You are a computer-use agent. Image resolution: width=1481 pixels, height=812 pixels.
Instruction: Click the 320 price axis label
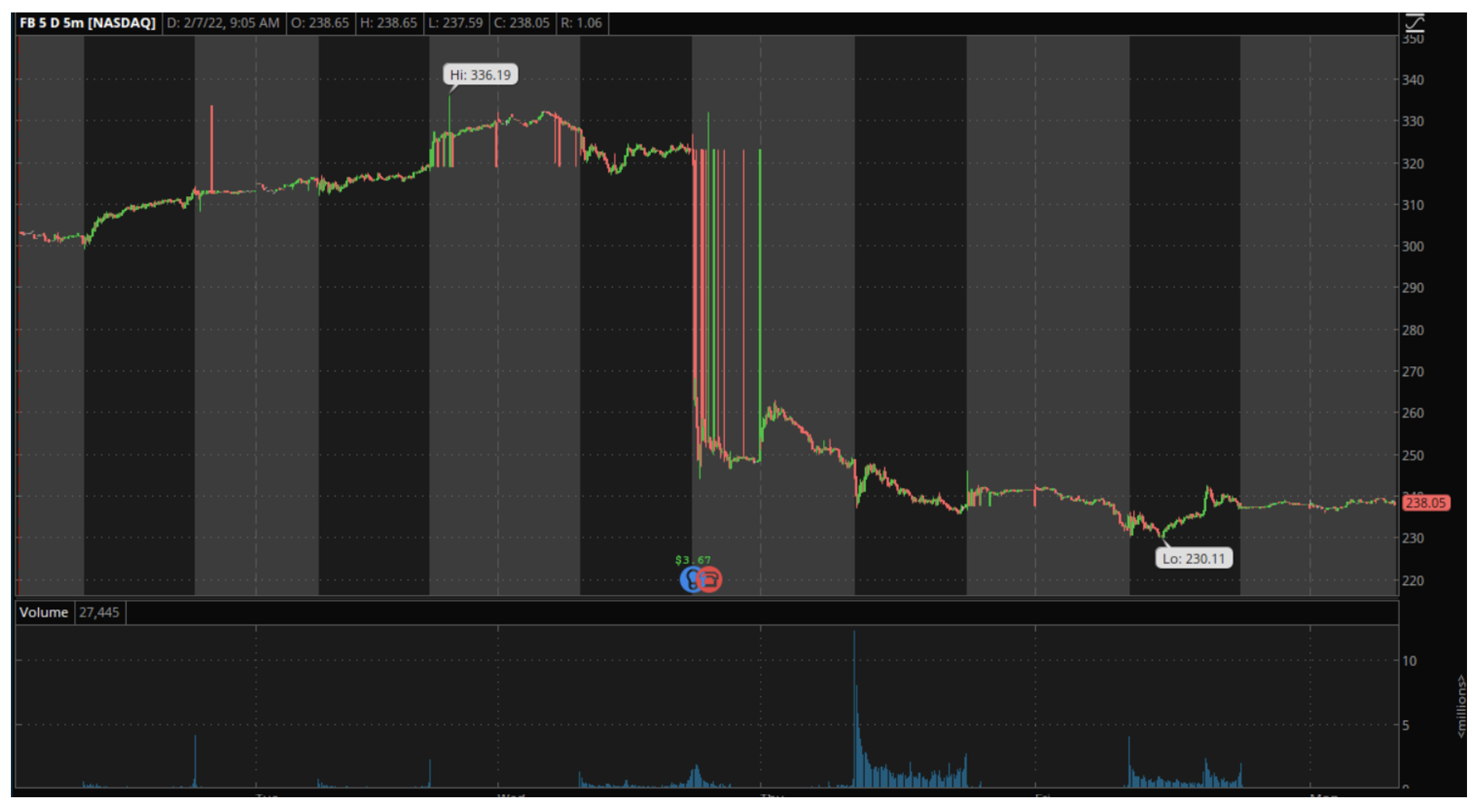(1413, 164)
